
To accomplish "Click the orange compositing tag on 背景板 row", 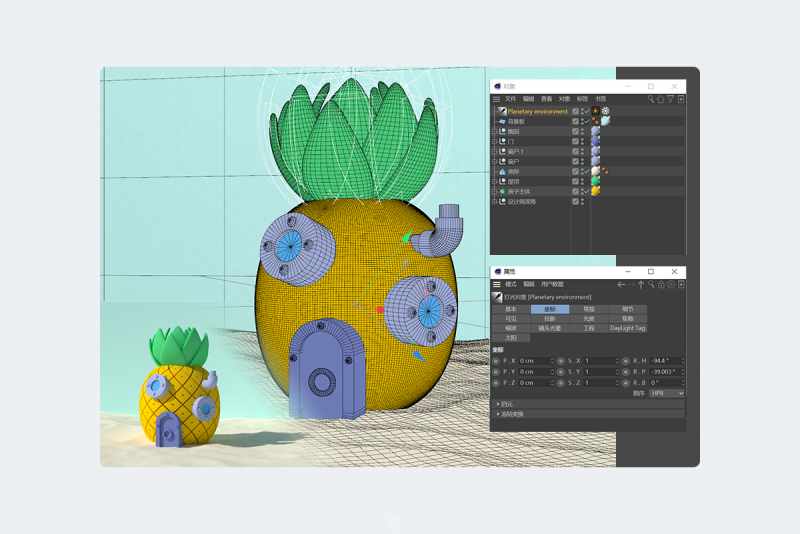I will pyautogui.click(x=595, y=121).
